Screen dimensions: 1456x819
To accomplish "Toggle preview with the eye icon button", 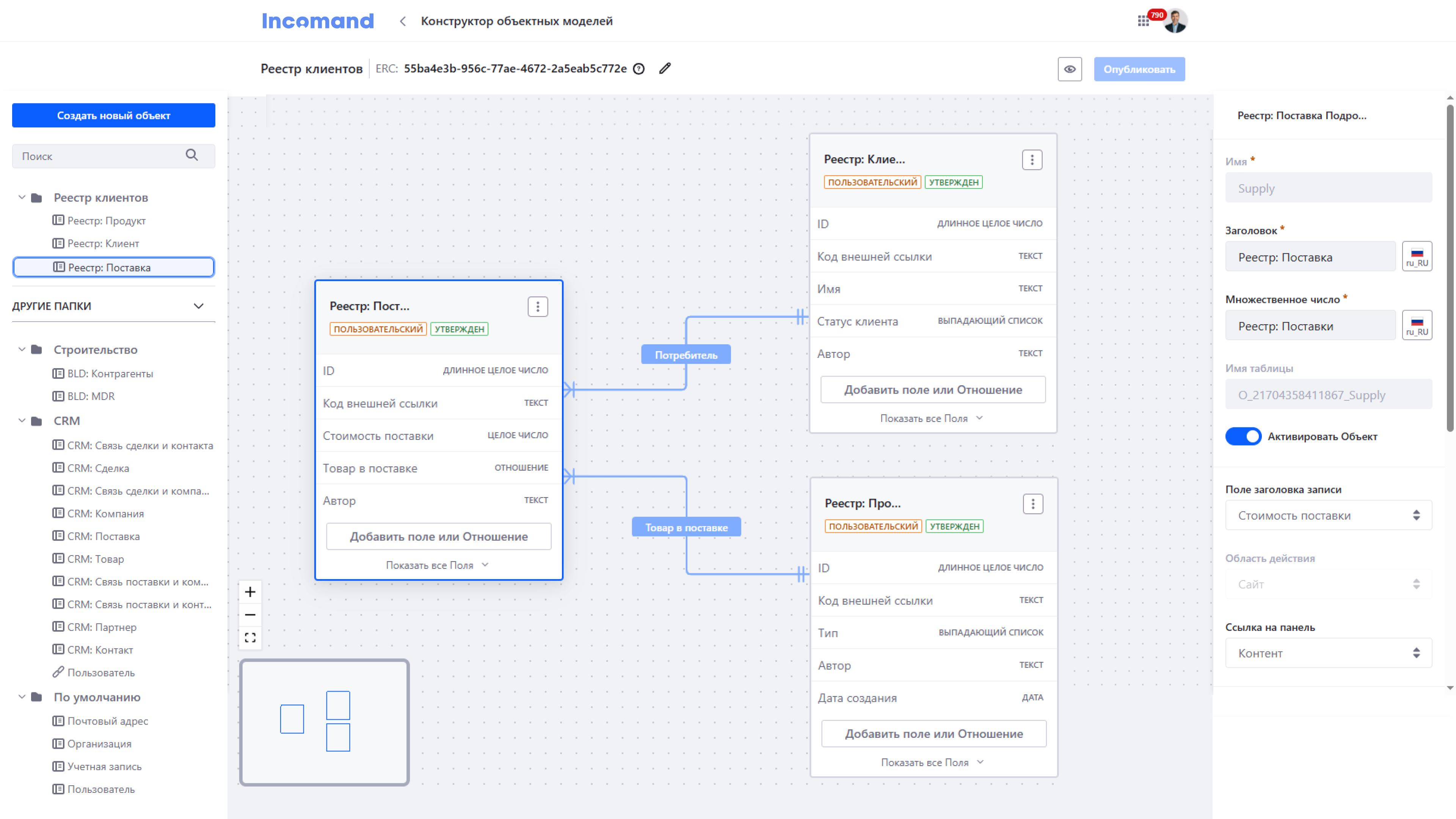I will tap(1069, 69).
